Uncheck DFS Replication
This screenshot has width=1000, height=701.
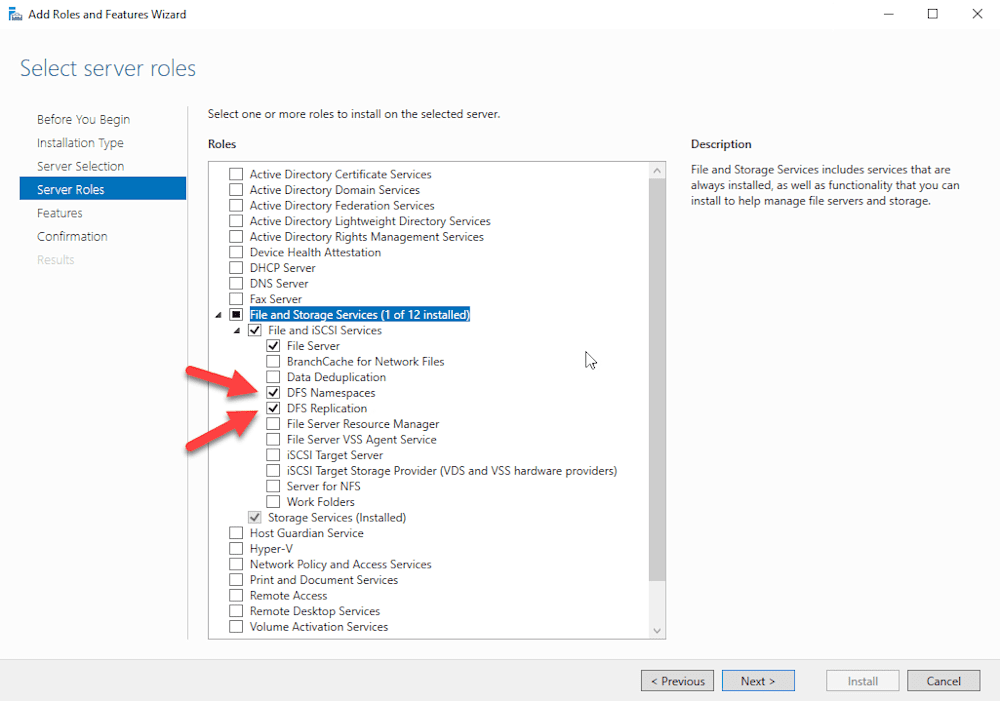[x=273, y=408]
